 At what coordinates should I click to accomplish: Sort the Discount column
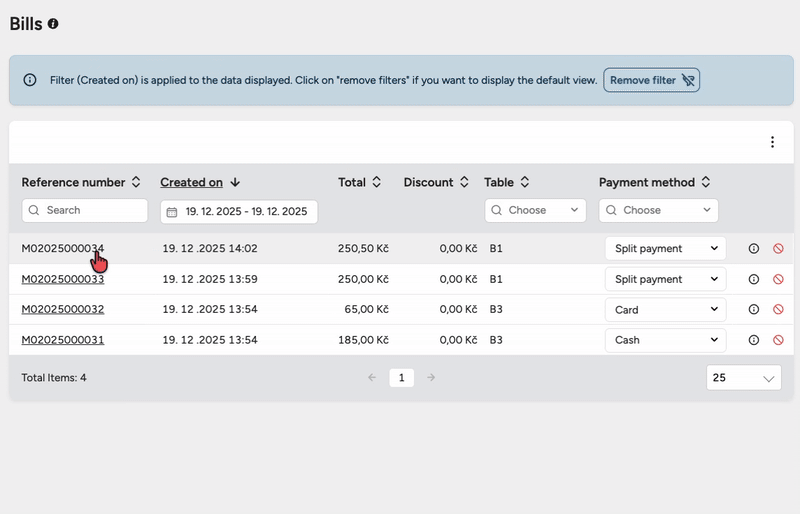[463, 182]
